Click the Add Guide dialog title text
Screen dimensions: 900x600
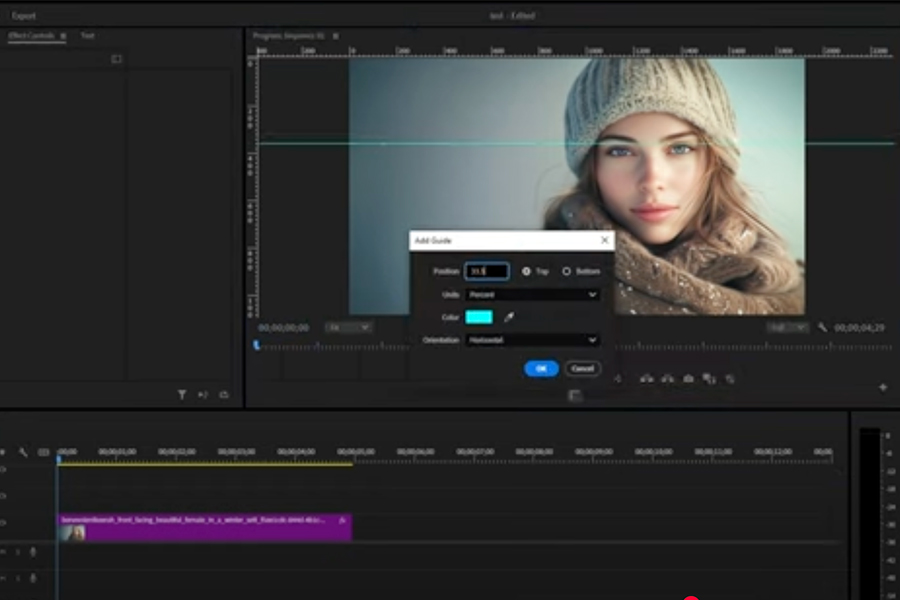click(433, 241)
